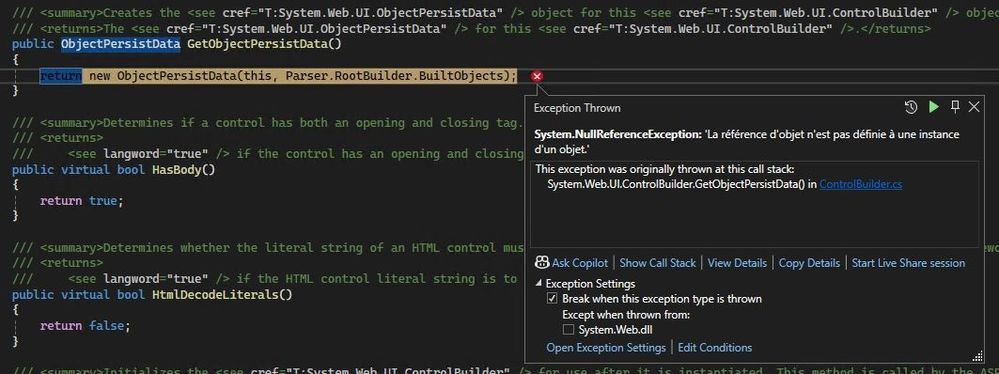Check the System.Web.dll checkbox
The width and height of the screenshot is (999, 374).
click(568, 329)
